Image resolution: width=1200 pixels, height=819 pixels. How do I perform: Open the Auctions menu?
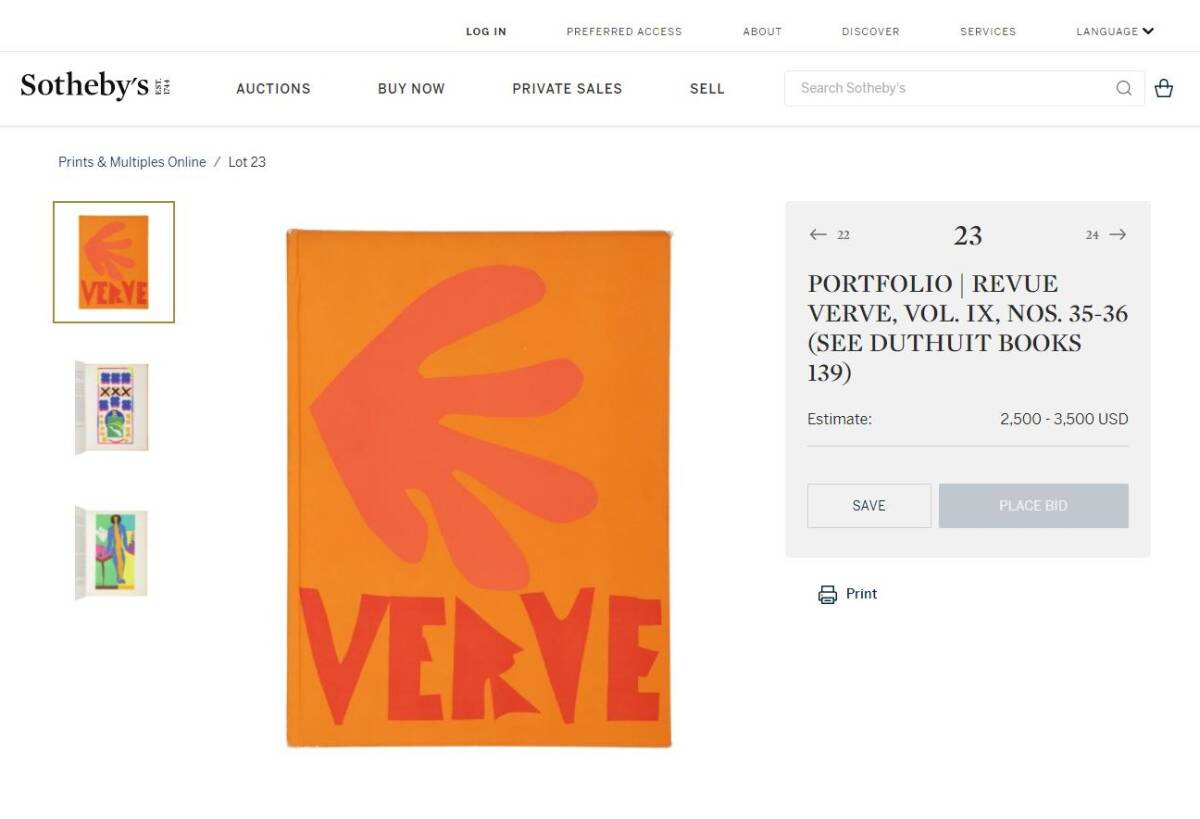(x=273, y=89)
